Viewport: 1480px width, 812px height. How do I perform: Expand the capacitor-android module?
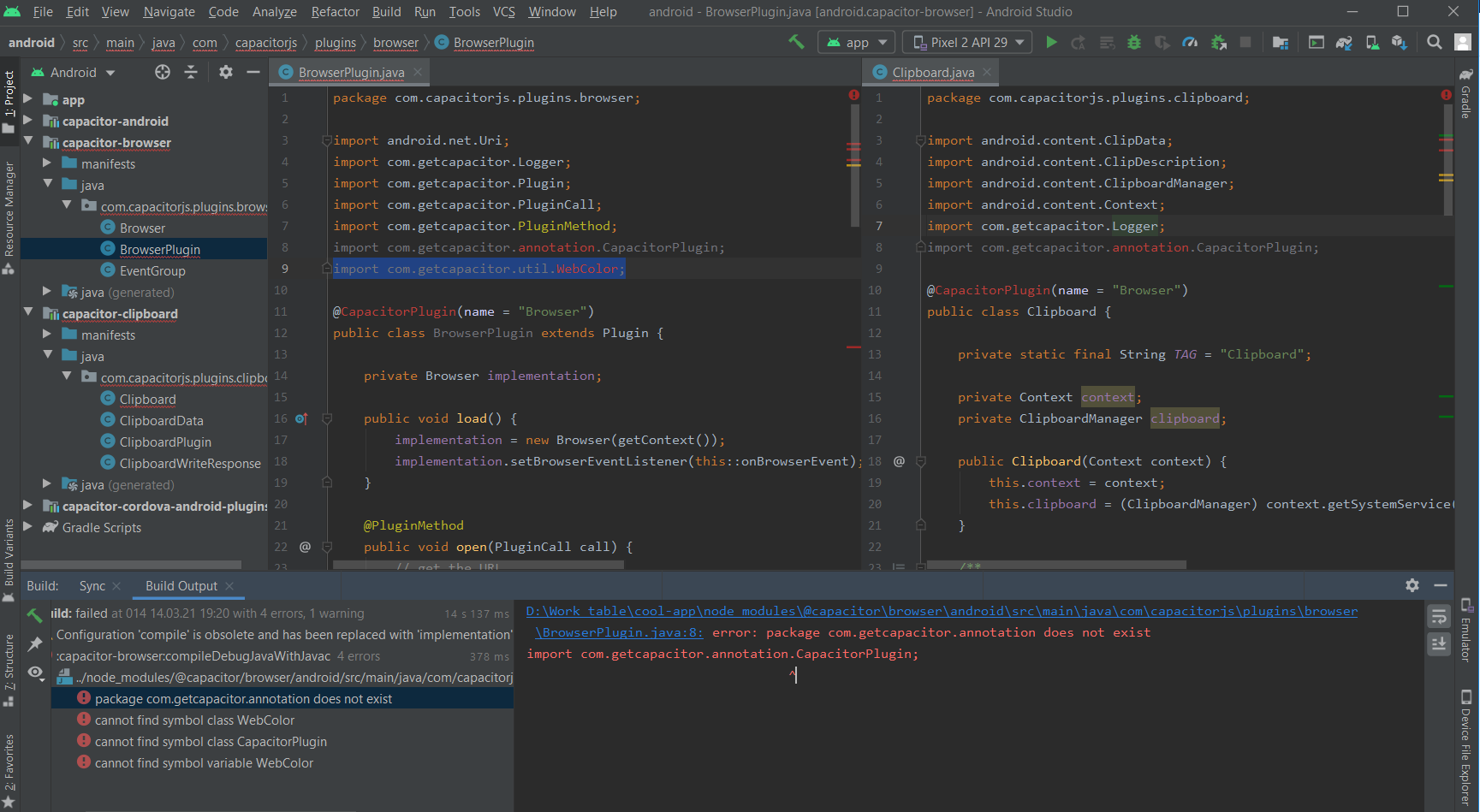pyautogui.click(x=27, y=121)
